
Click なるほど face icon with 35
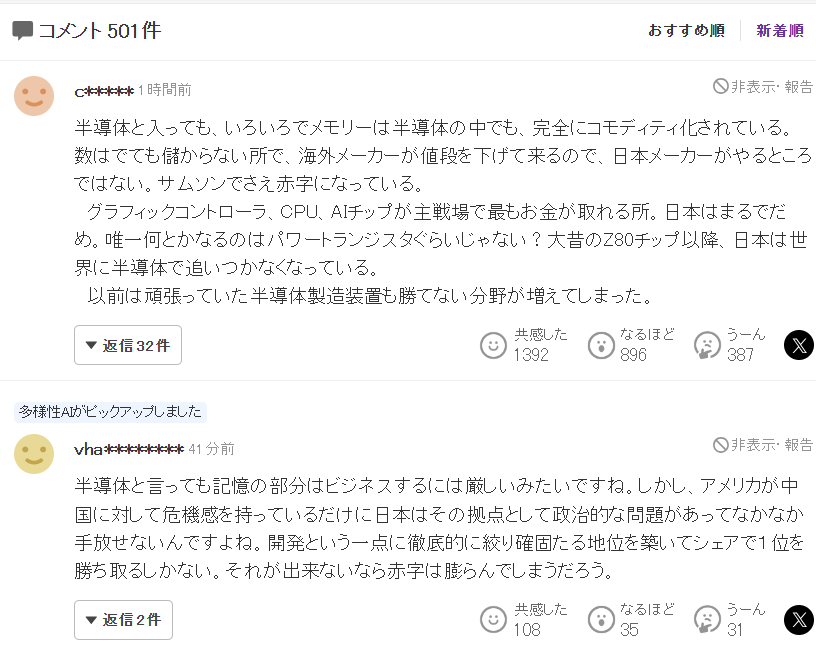point(601,620)
